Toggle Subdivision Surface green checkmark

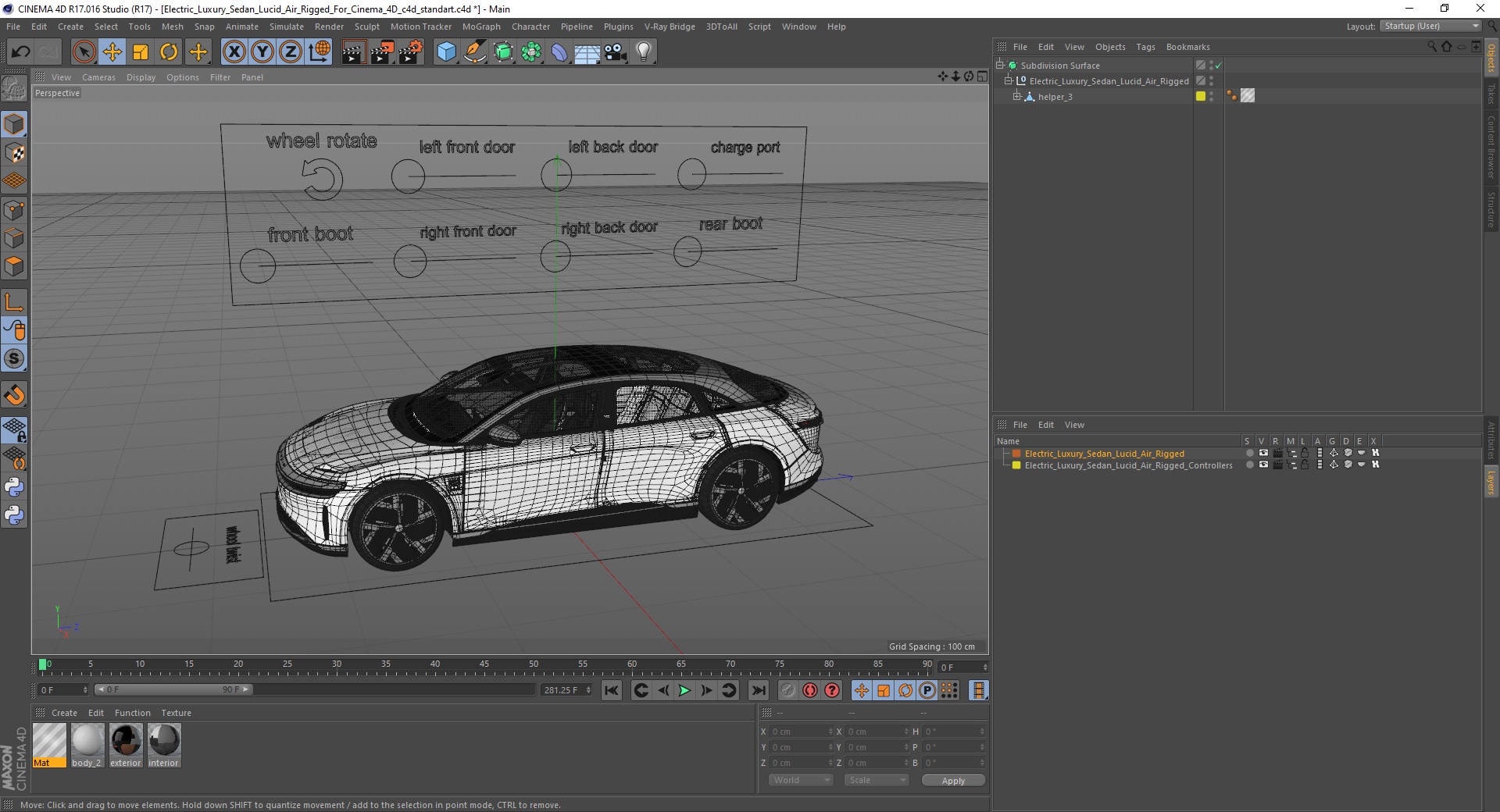[1218, 66]
